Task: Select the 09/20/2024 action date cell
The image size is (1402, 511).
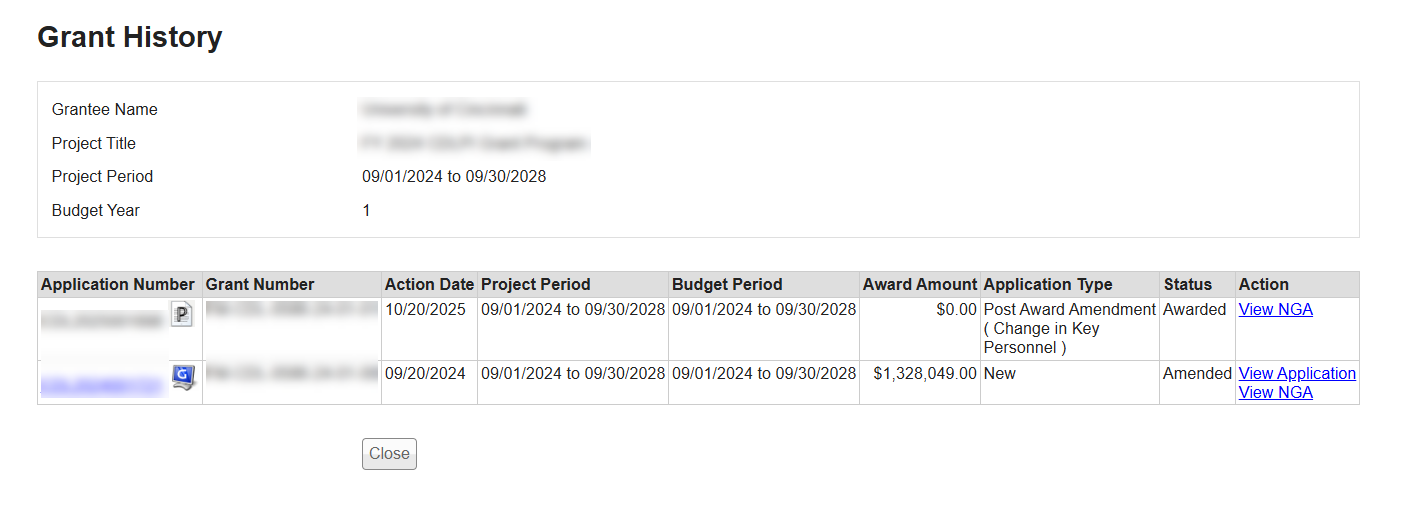Action: tap(425, 373)
